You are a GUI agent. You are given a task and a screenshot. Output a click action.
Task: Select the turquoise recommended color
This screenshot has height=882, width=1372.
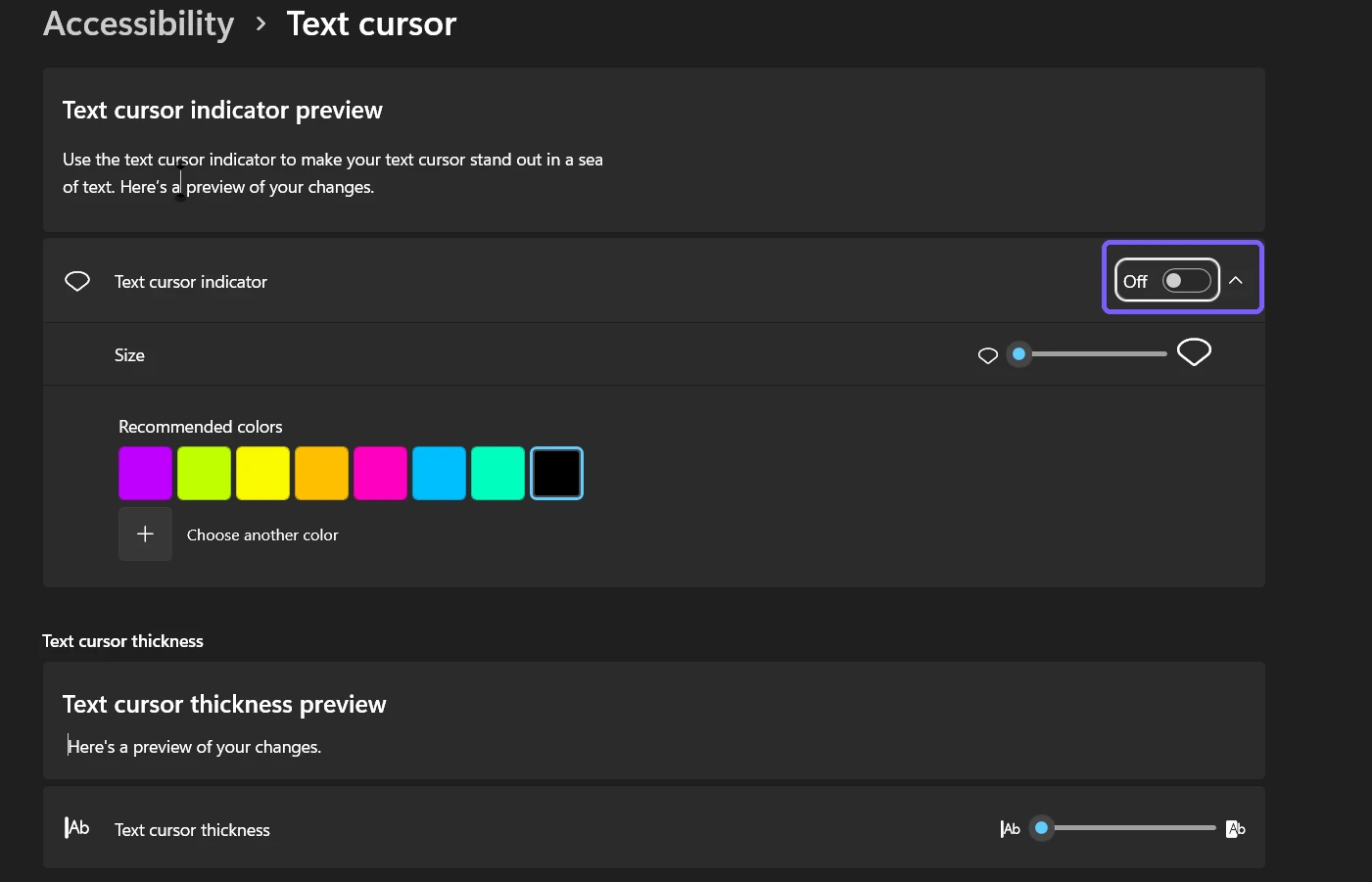(497, 473)
